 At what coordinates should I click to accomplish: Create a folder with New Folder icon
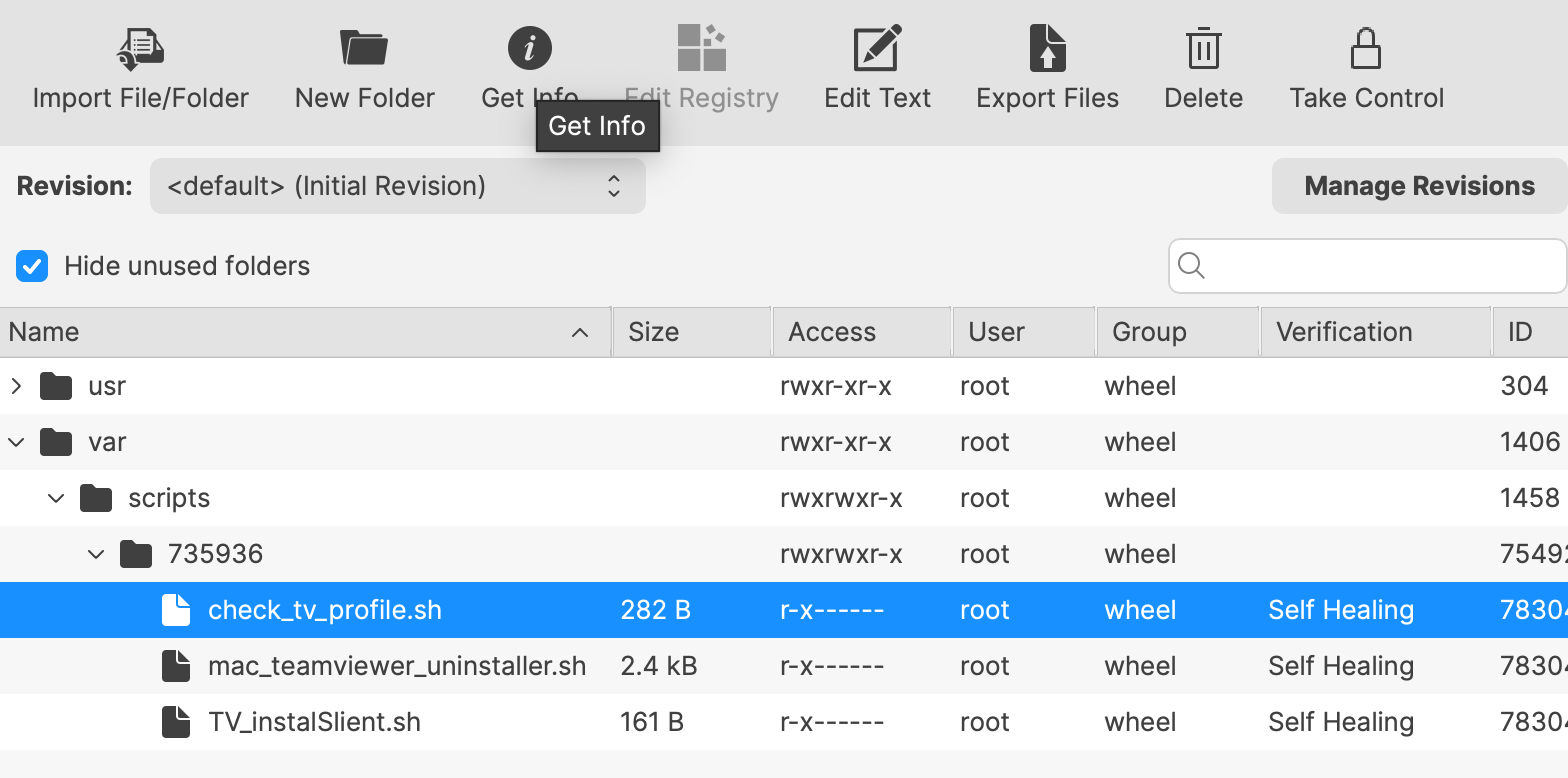pyautogui.click(x=364, y=48)
